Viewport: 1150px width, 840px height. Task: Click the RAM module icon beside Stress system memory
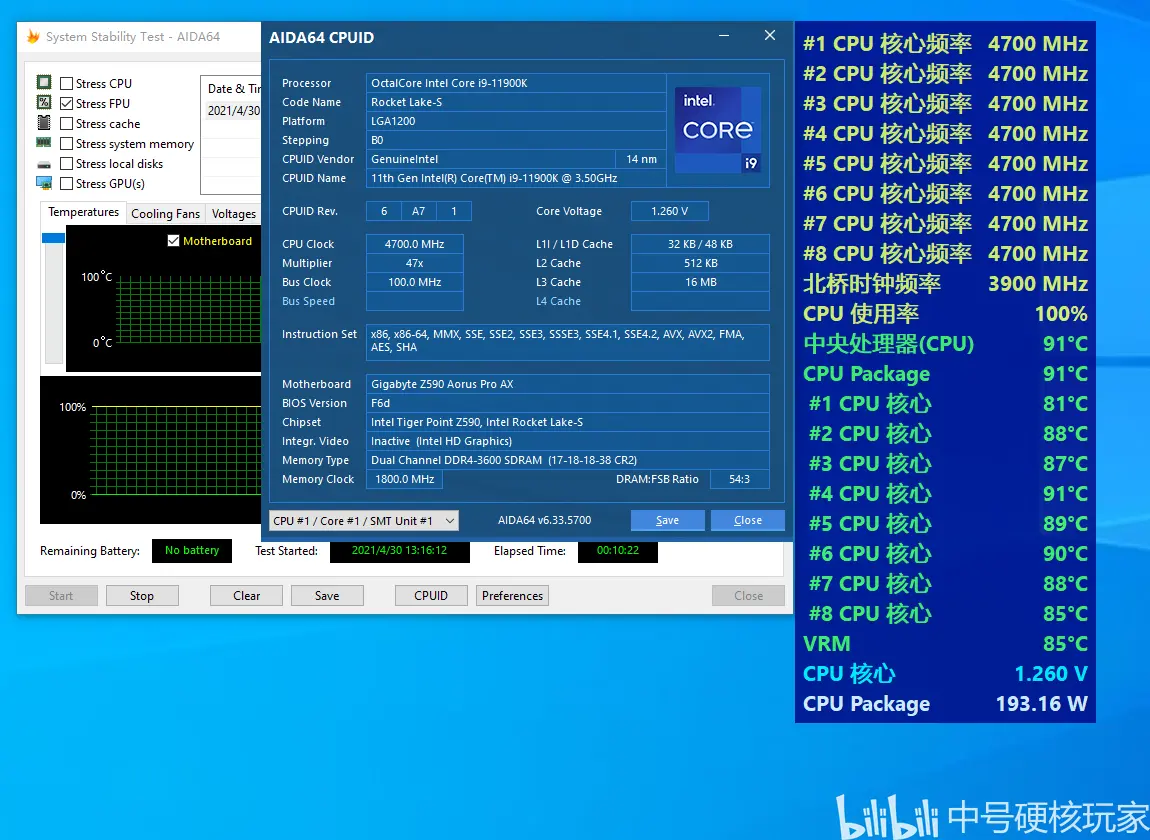(x=44, y=142)
